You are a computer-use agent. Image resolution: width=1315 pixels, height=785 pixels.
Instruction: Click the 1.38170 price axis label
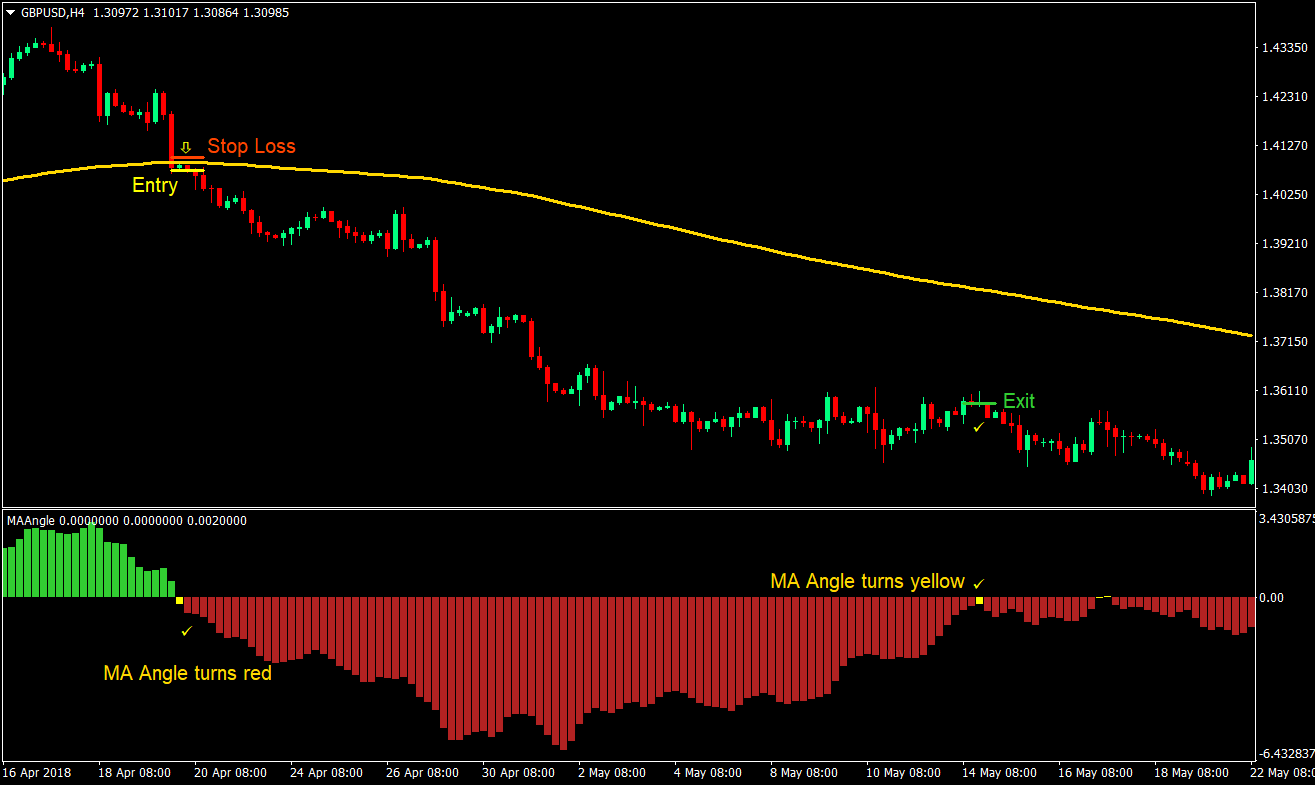[x=1284, y=293]
